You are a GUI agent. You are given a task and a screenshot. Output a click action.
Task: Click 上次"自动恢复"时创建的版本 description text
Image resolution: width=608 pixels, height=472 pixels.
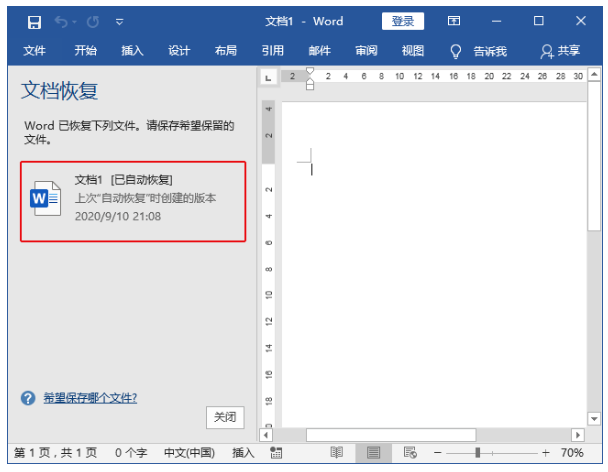click(x=145, y=198)
